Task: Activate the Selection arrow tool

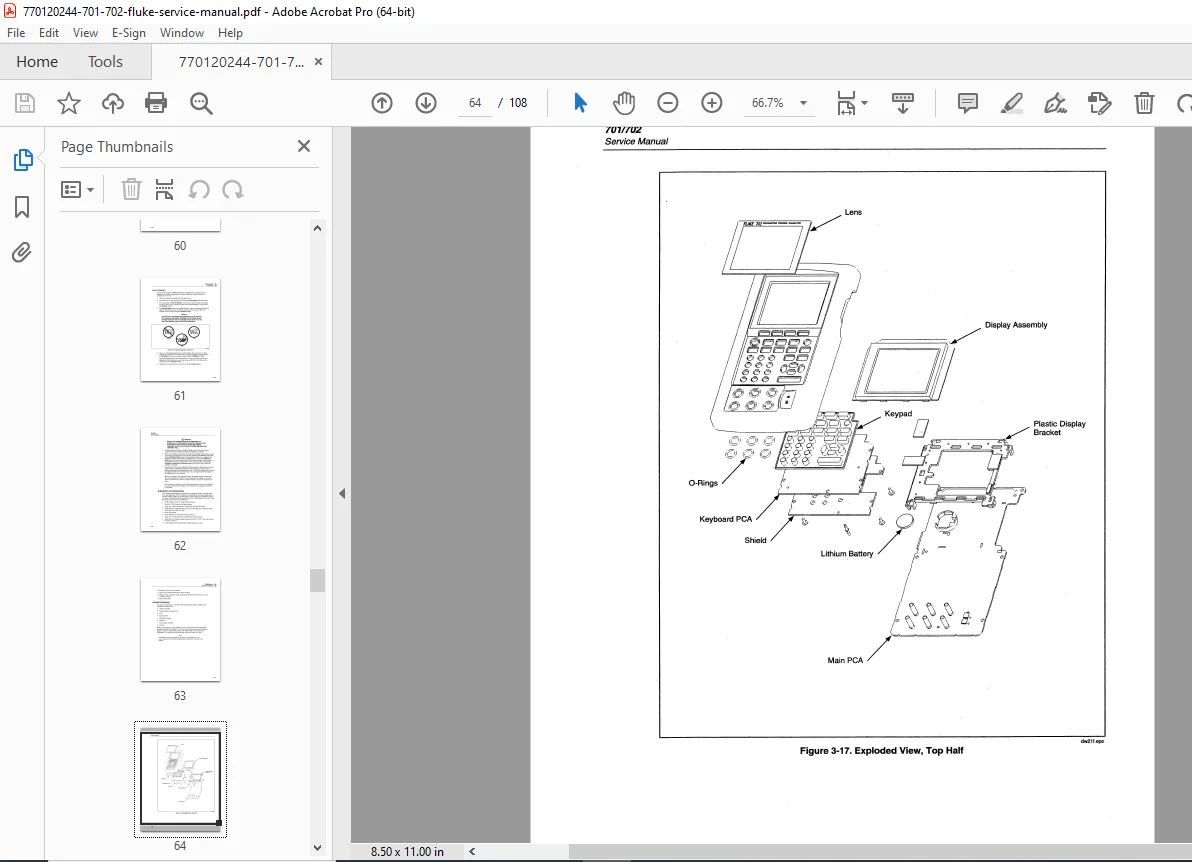Action: [580, 103]
